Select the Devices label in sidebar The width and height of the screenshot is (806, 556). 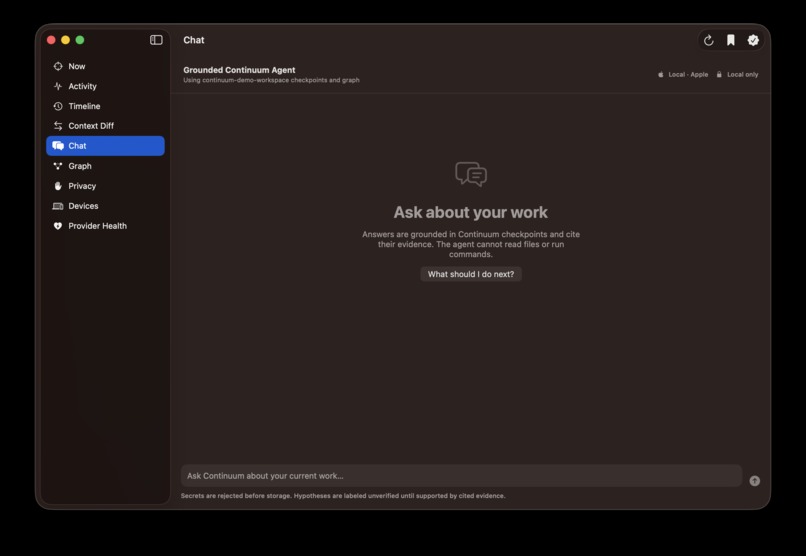pos(83,206)
